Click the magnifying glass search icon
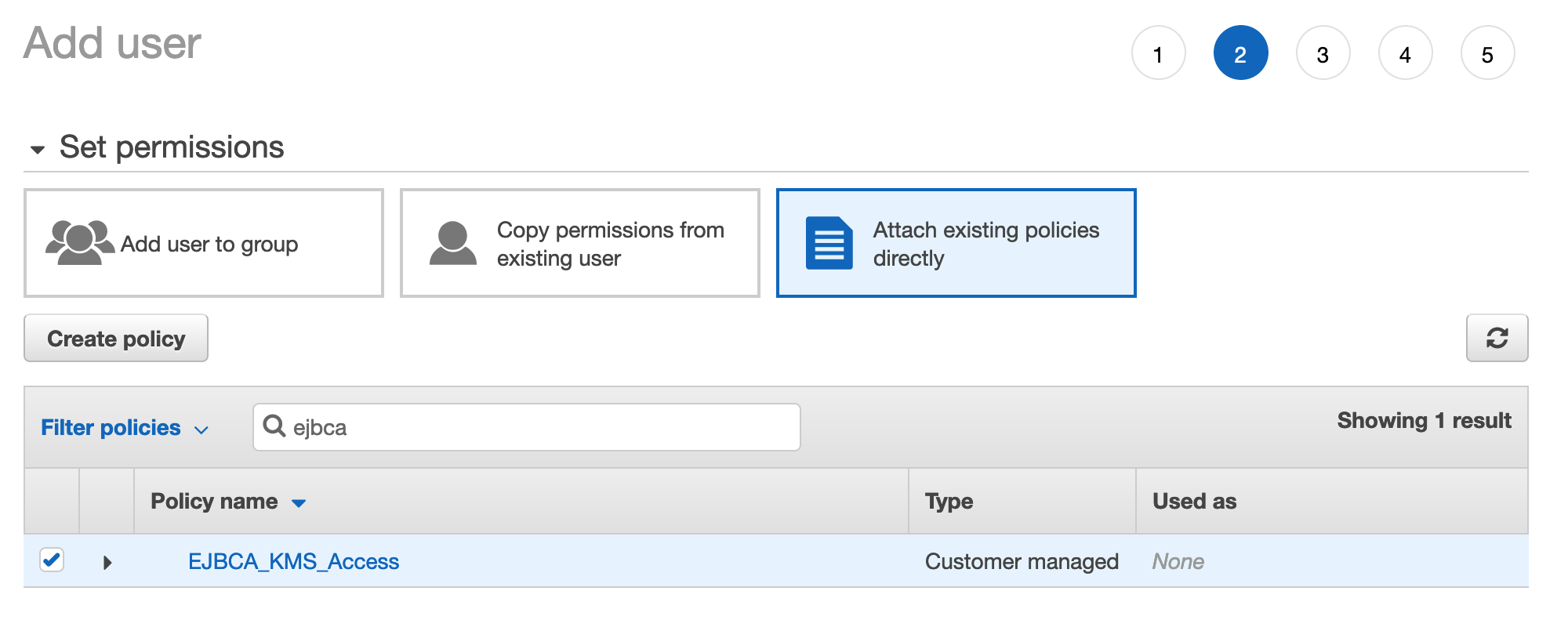1568x638 pixels. click(x=274, y=426)
